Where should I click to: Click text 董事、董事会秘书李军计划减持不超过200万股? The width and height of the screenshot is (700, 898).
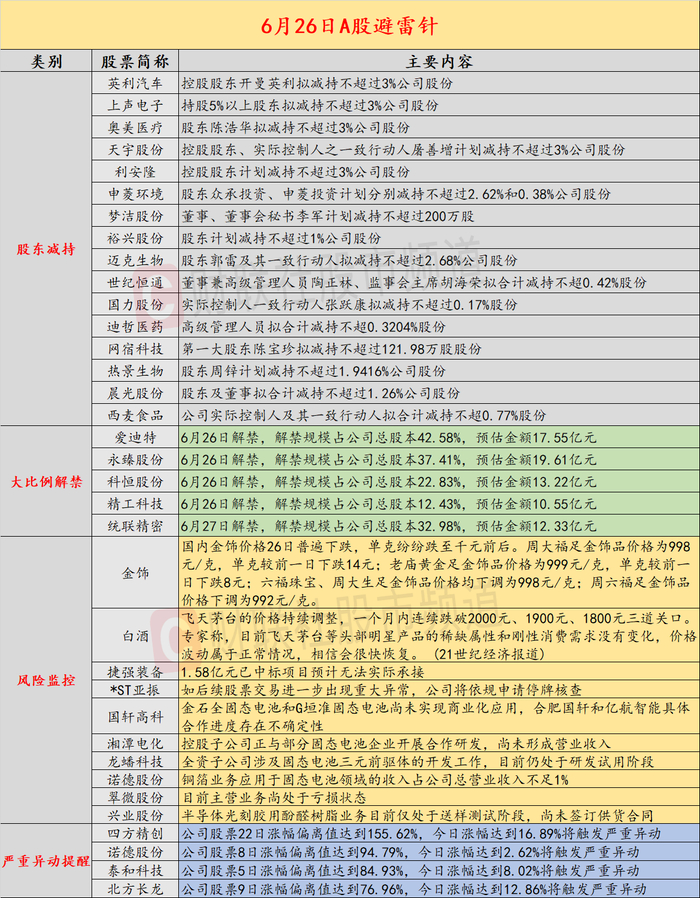pyautogui.click(x=328, y=216)
